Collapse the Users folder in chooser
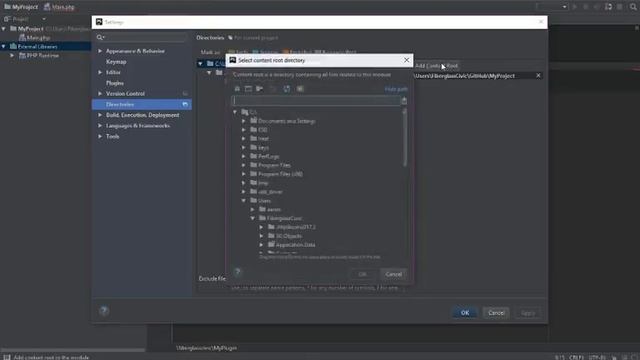 click(244, 200)
